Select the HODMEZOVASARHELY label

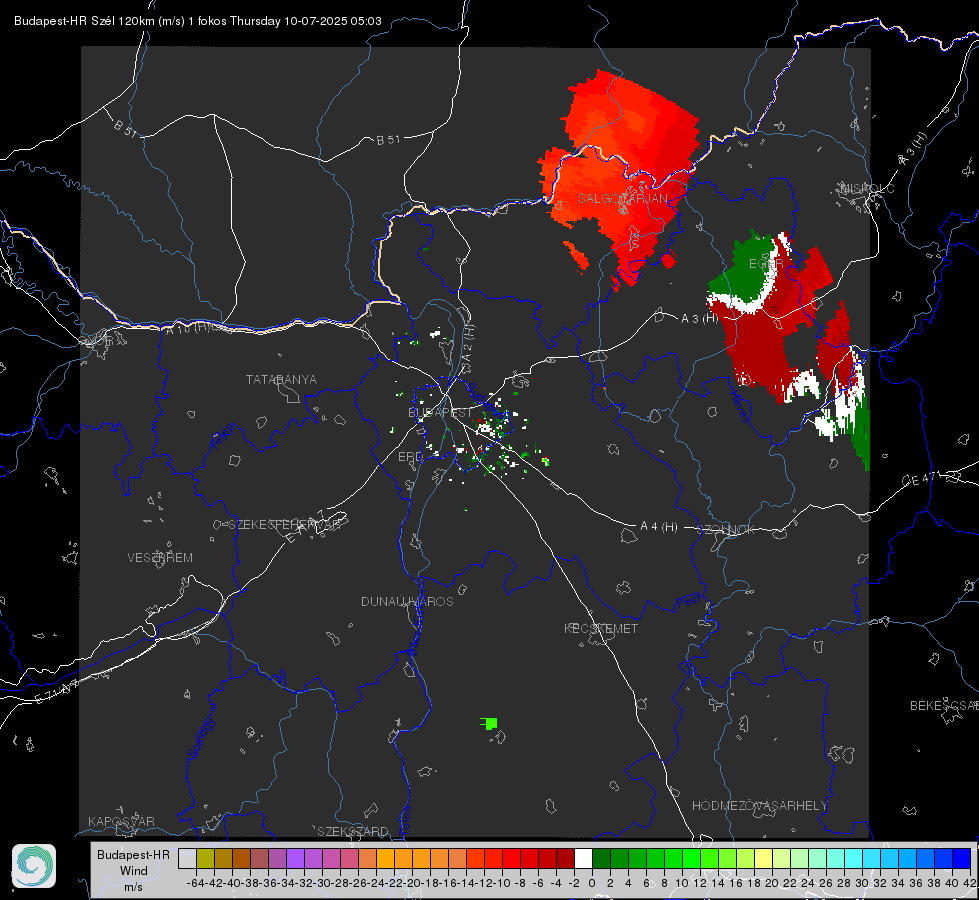760,806
